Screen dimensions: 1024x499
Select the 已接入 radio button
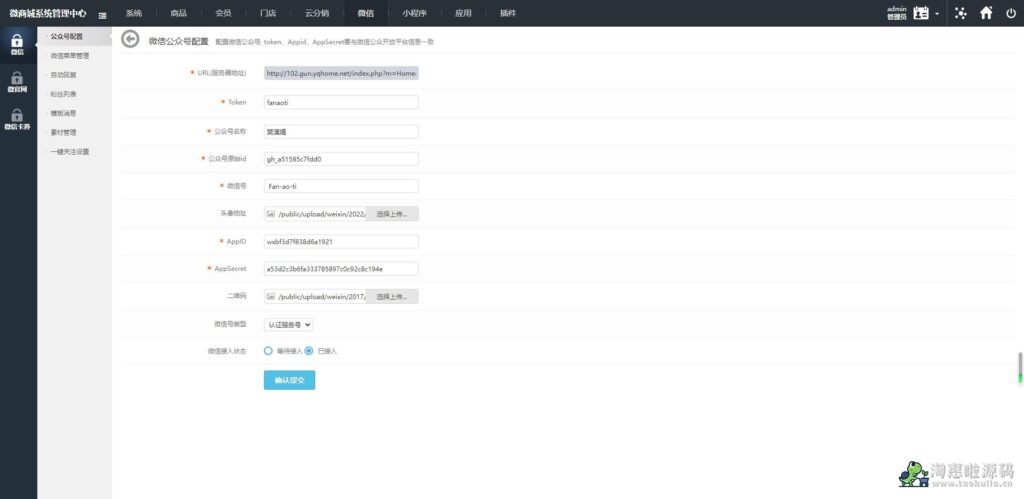pos(309,351)
